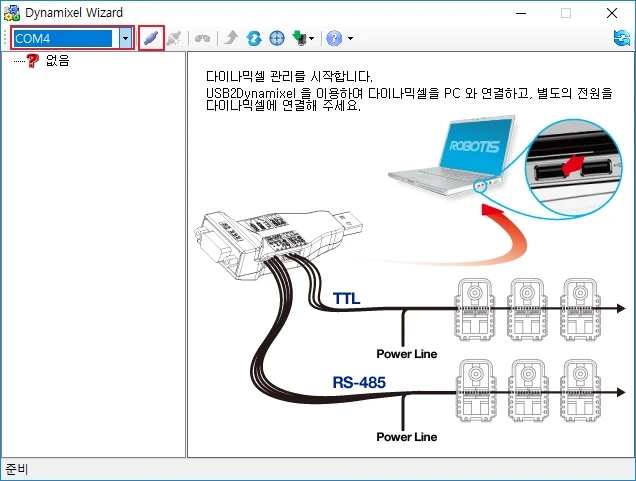Image resolution: width=636 pixels, height=481 pixels.
Task: Click the Dynamixel Wizard title bar icon
Action: (13, 13)
